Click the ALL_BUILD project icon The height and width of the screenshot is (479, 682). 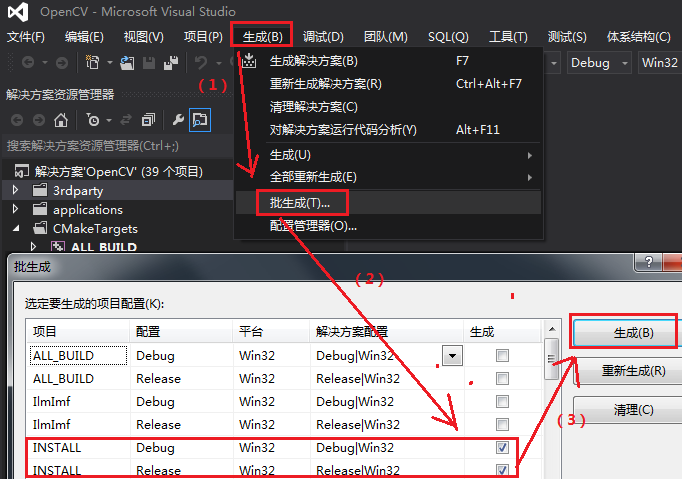pos(58,247)
